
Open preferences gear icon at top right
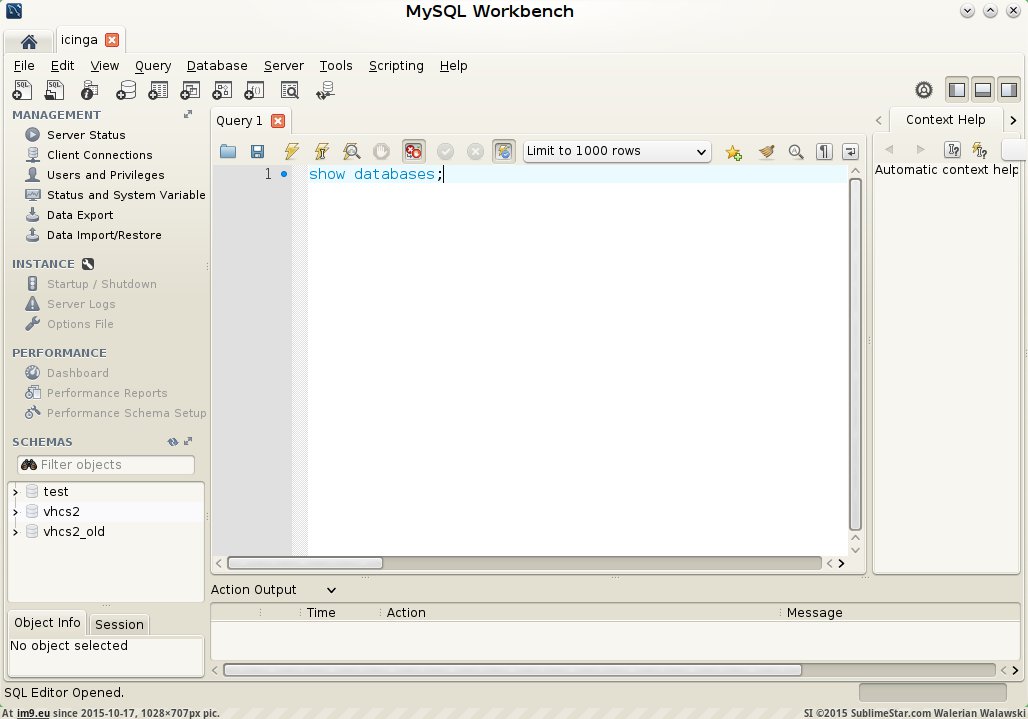pos(924,90)
